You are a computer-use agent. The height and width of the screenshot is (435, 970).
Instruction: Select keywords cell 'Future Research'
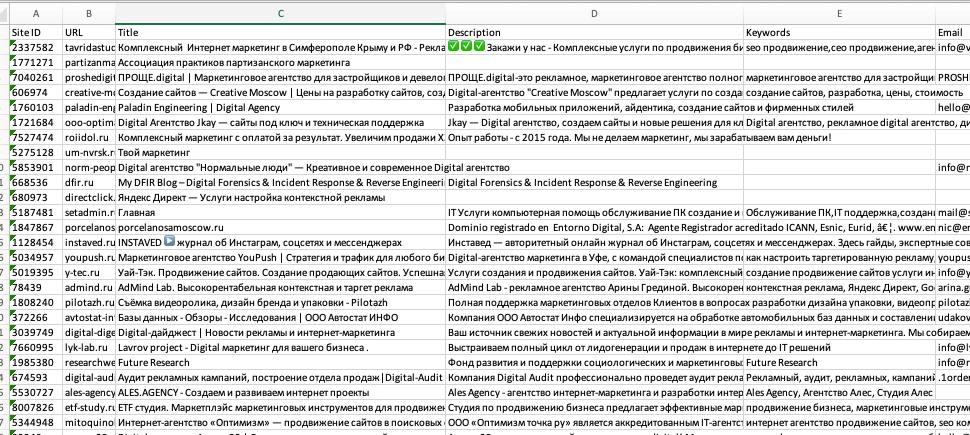pos(839,363)
